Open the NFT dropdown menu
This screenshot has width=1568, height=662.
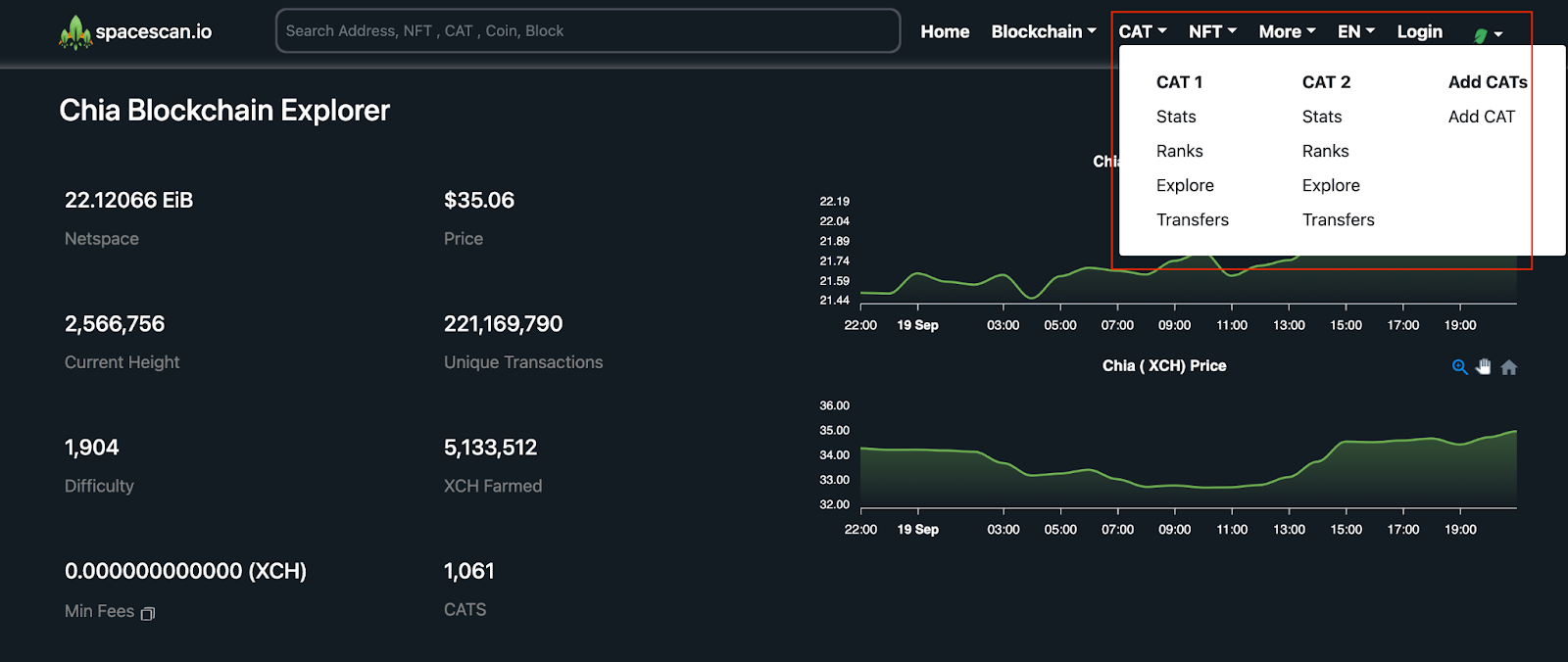pos(1212,31)
